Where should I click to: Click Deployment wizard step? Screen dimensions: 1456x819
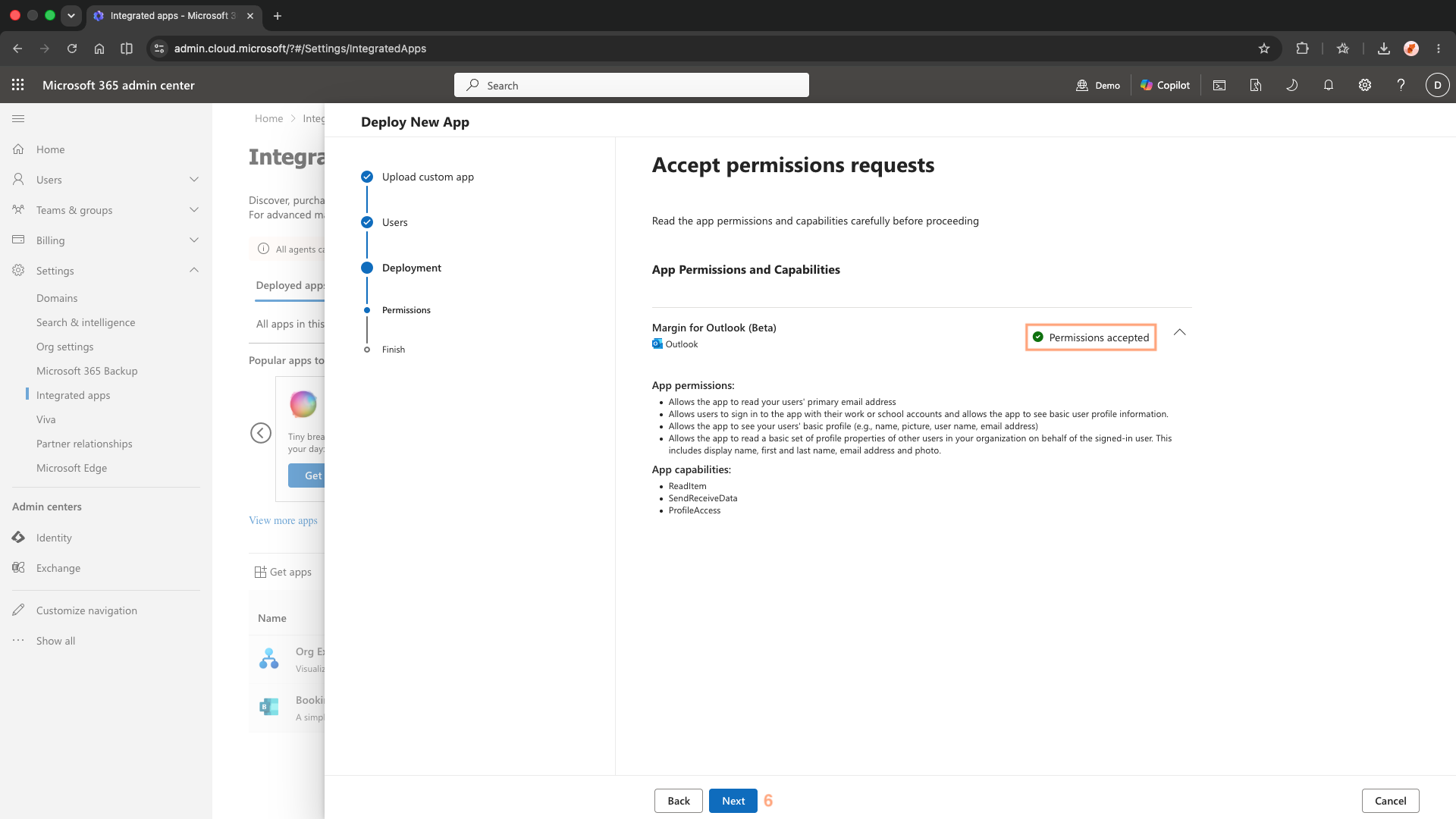(412, 268)
